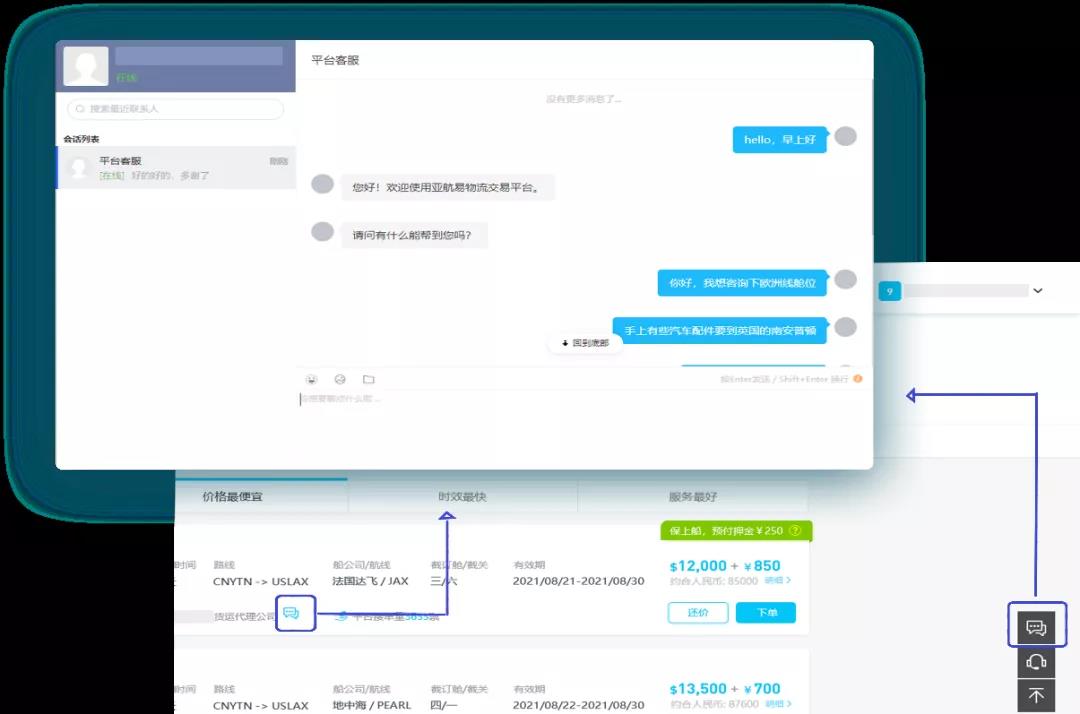Screen dimensions: 1080x714
Task: Switch to the 时效最快 tab
Action: pyautogui.click(x=462, y=497)
